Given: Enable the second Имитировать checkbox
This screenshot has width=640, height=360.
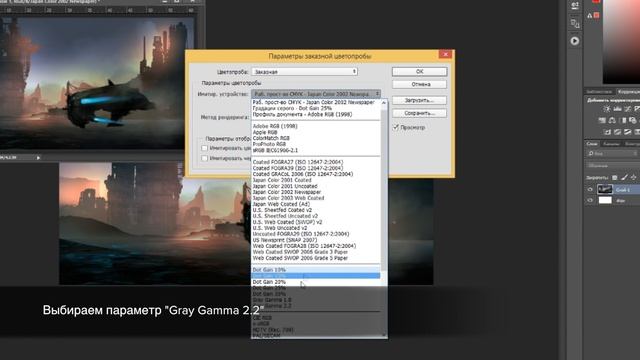Looking at the screenshot, I should [x=204, y=158].
